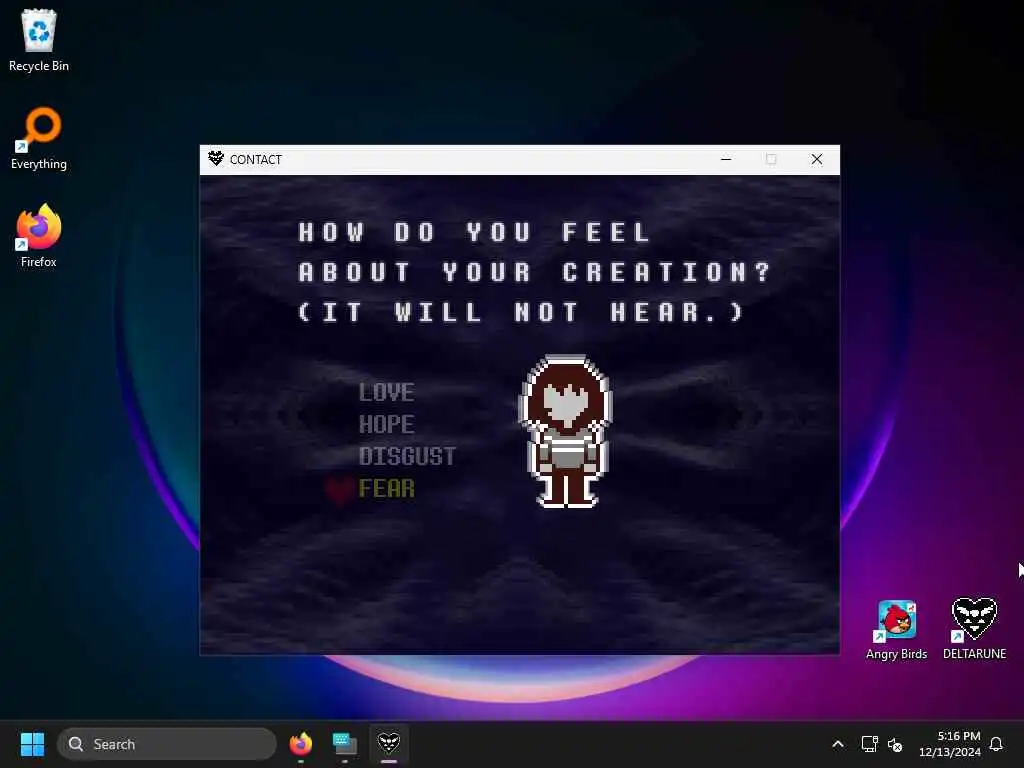
Task: Click the disabled maximize button of CONTACT
Action: [x=771, y=159]
